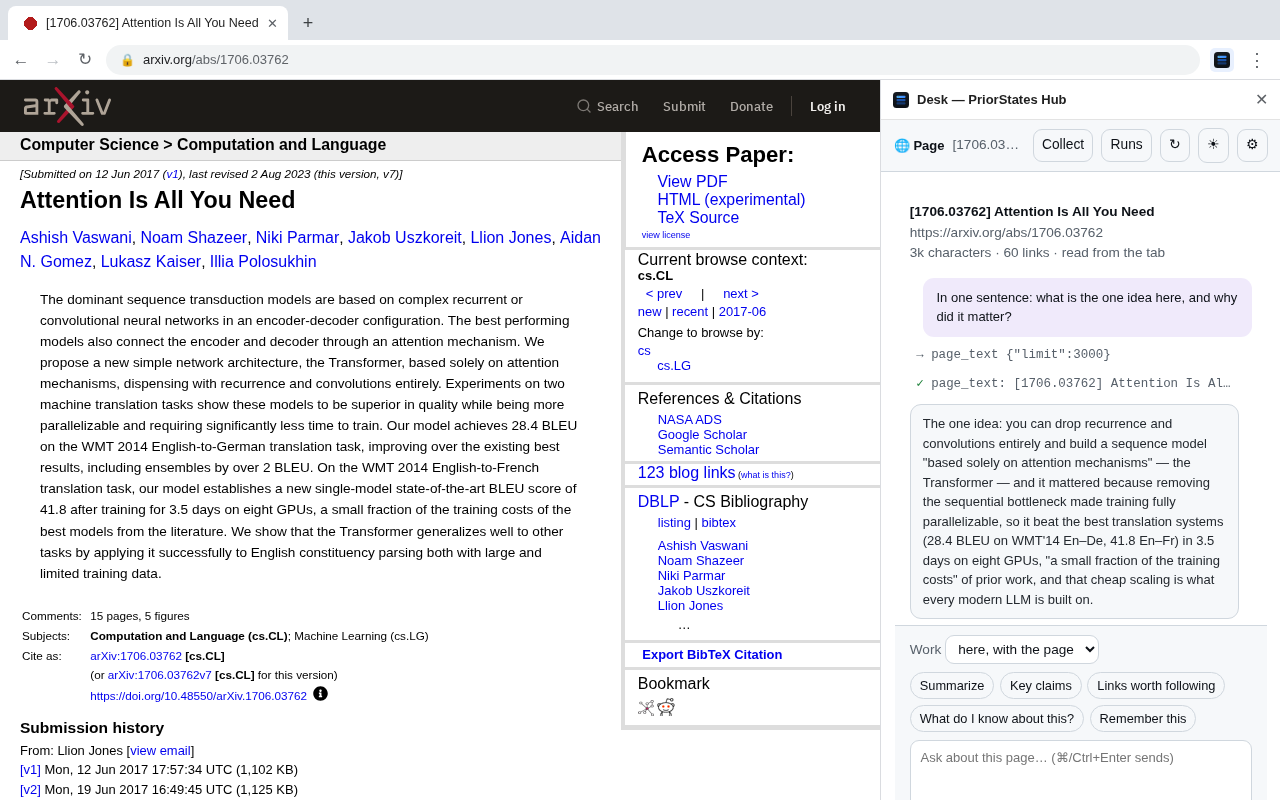This screenshot has height=800, width=1280.
Task: Open a new browser tab
Action: (308, 23)
